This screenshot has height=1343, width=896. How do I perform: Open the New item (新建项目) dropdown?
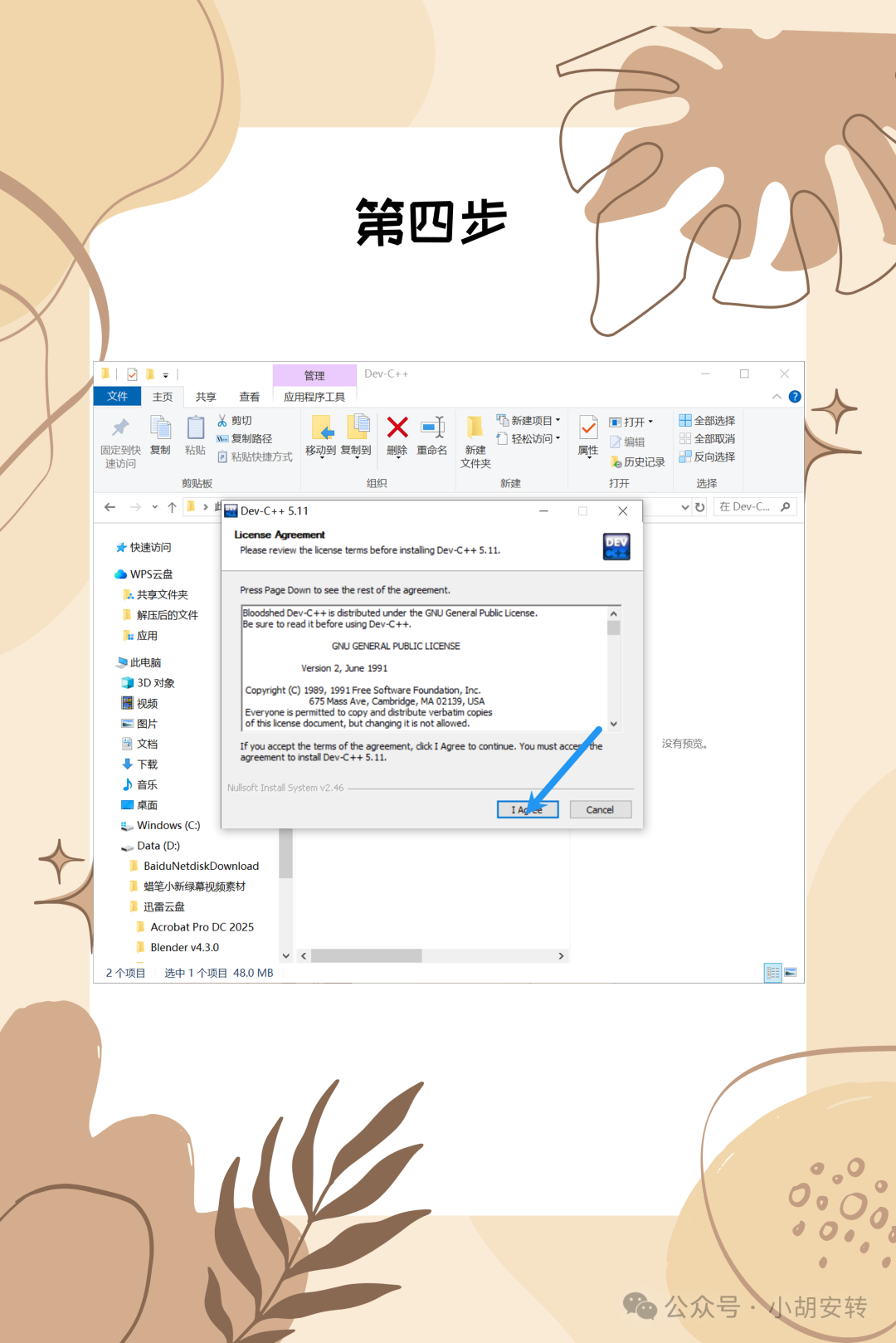(x=528, y=421)
